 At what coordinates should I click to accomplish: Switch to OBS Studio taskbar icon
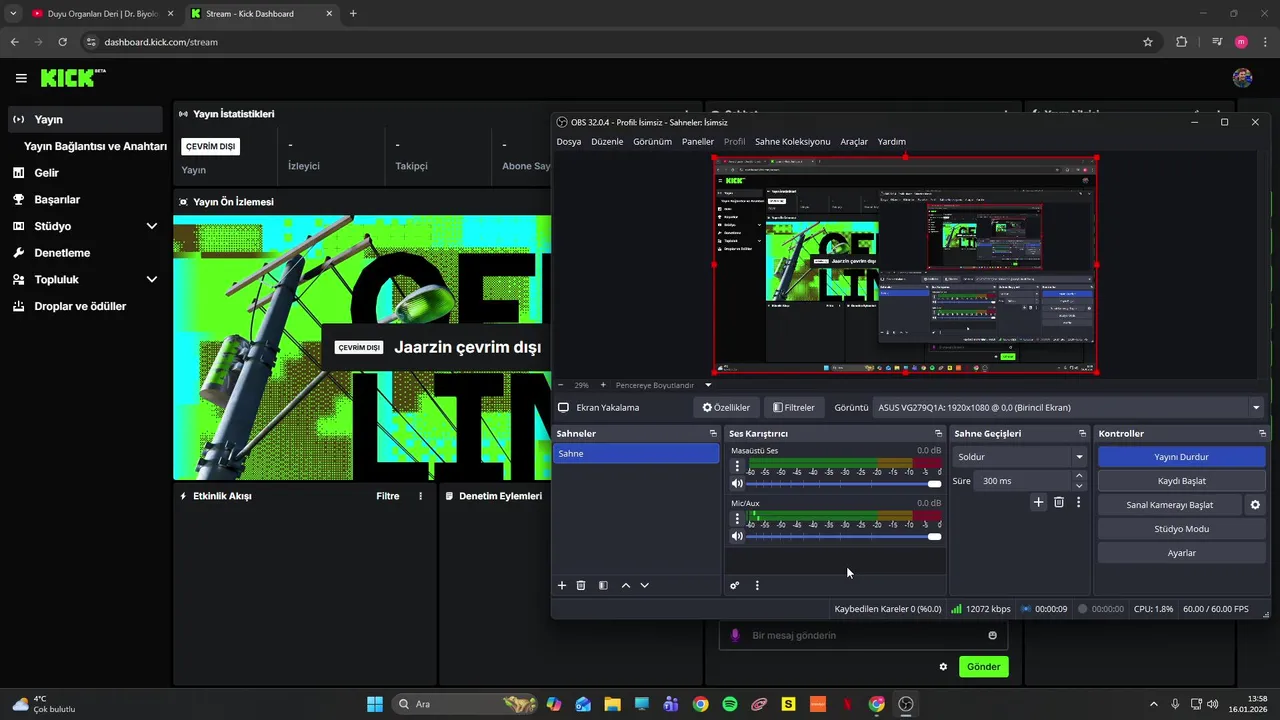click(906, 704)
